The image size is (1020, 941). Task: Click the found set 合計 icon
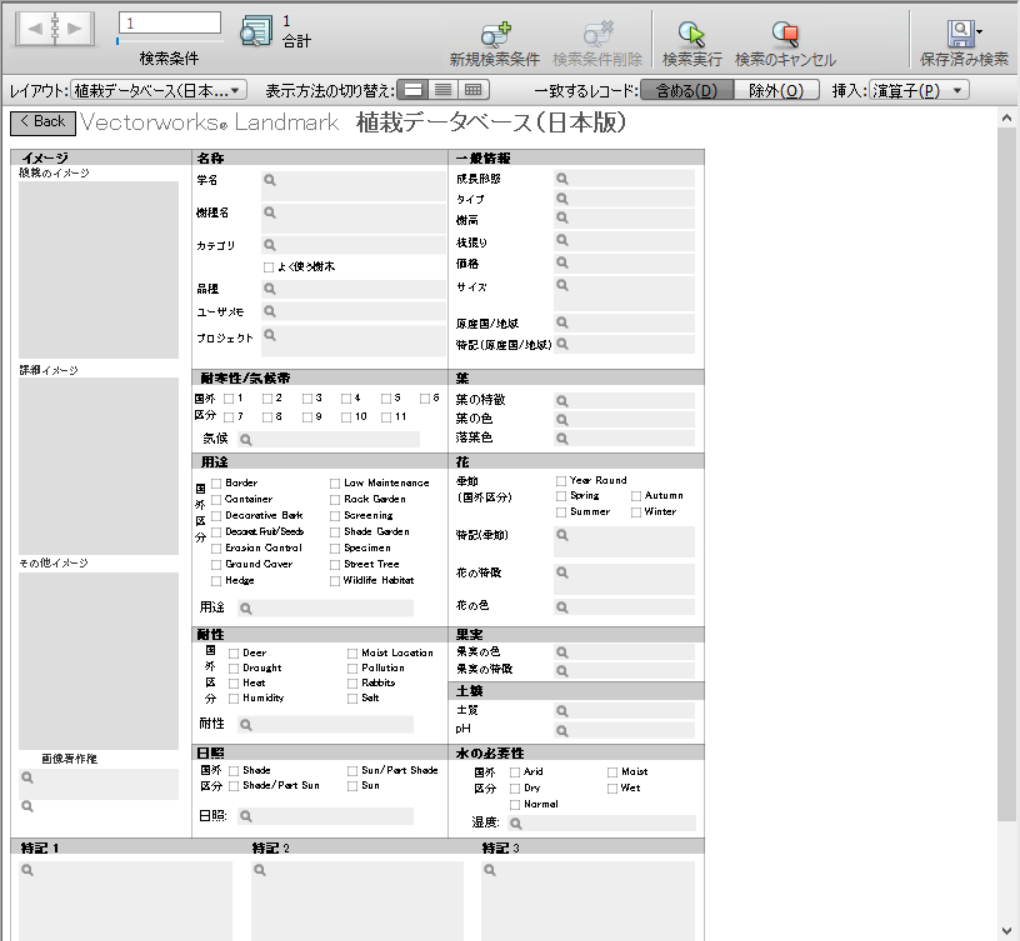257,32
